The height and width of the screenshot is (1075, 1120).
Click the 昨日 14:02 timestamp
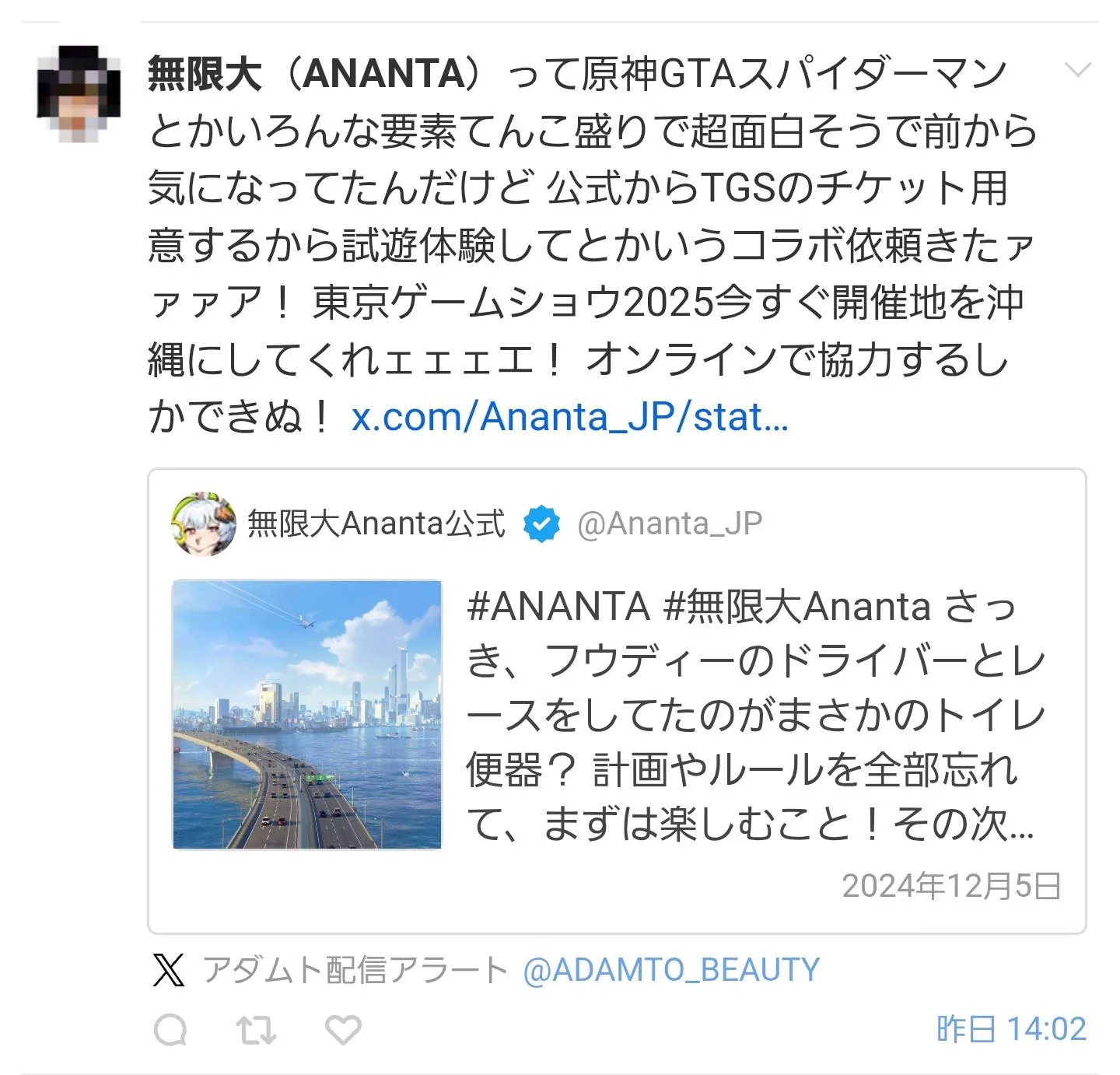[x=1011, y=1029]
